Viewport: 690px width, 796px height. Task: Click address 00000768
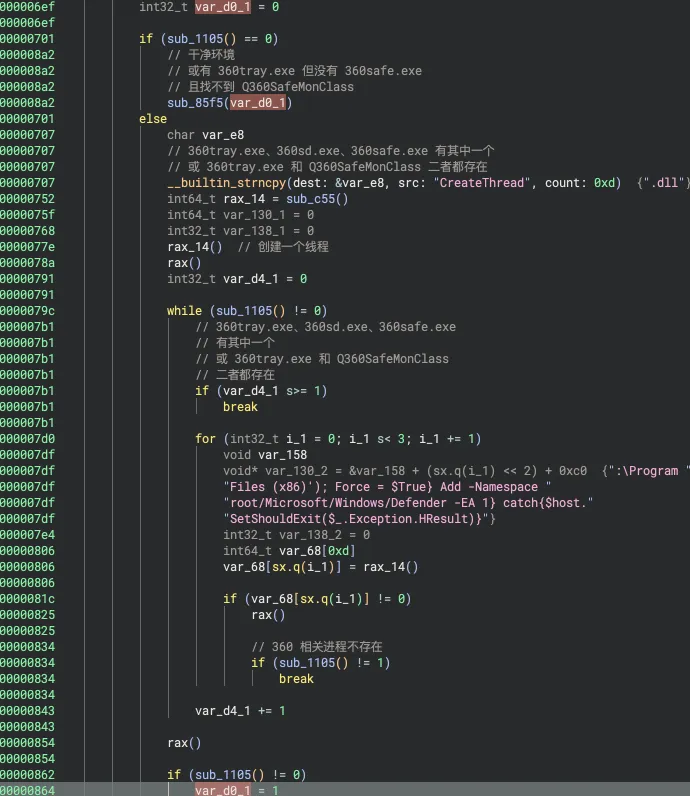click(27, 230)
